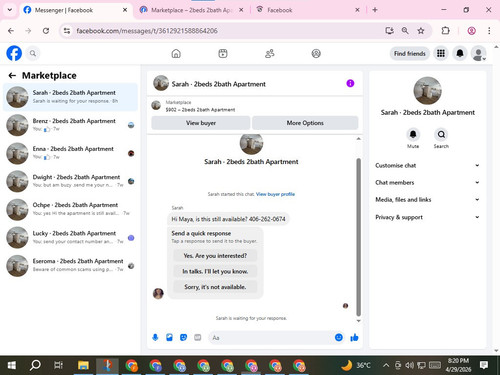Record a voice clip microphone icon
This screenshot has width=500, height=375.
coord(155,338)
